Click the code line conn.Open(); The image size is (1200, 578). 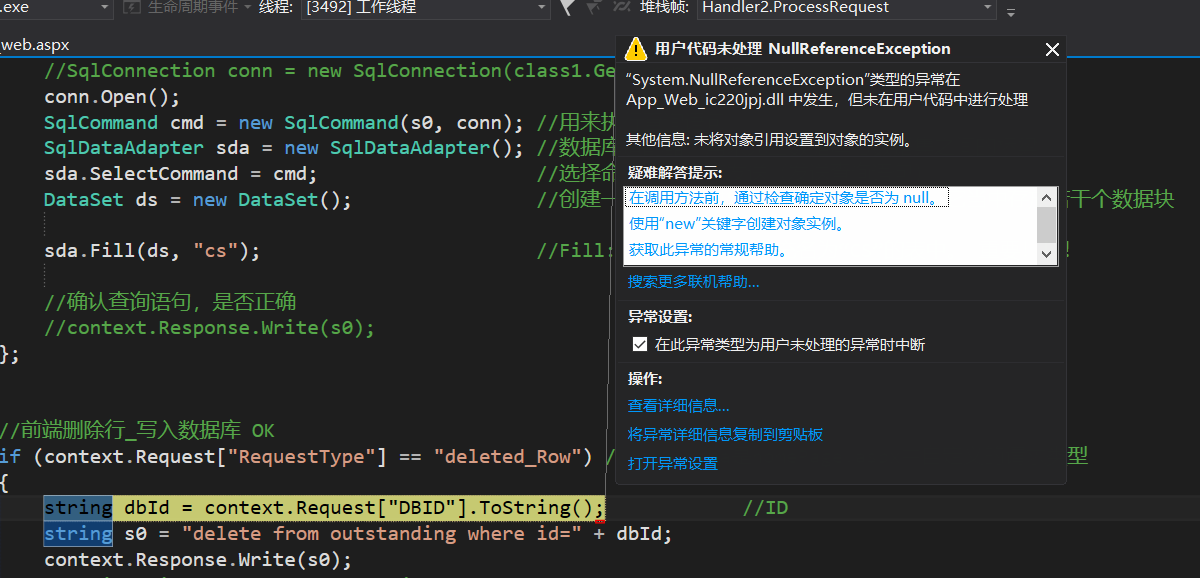coord(112,97)
